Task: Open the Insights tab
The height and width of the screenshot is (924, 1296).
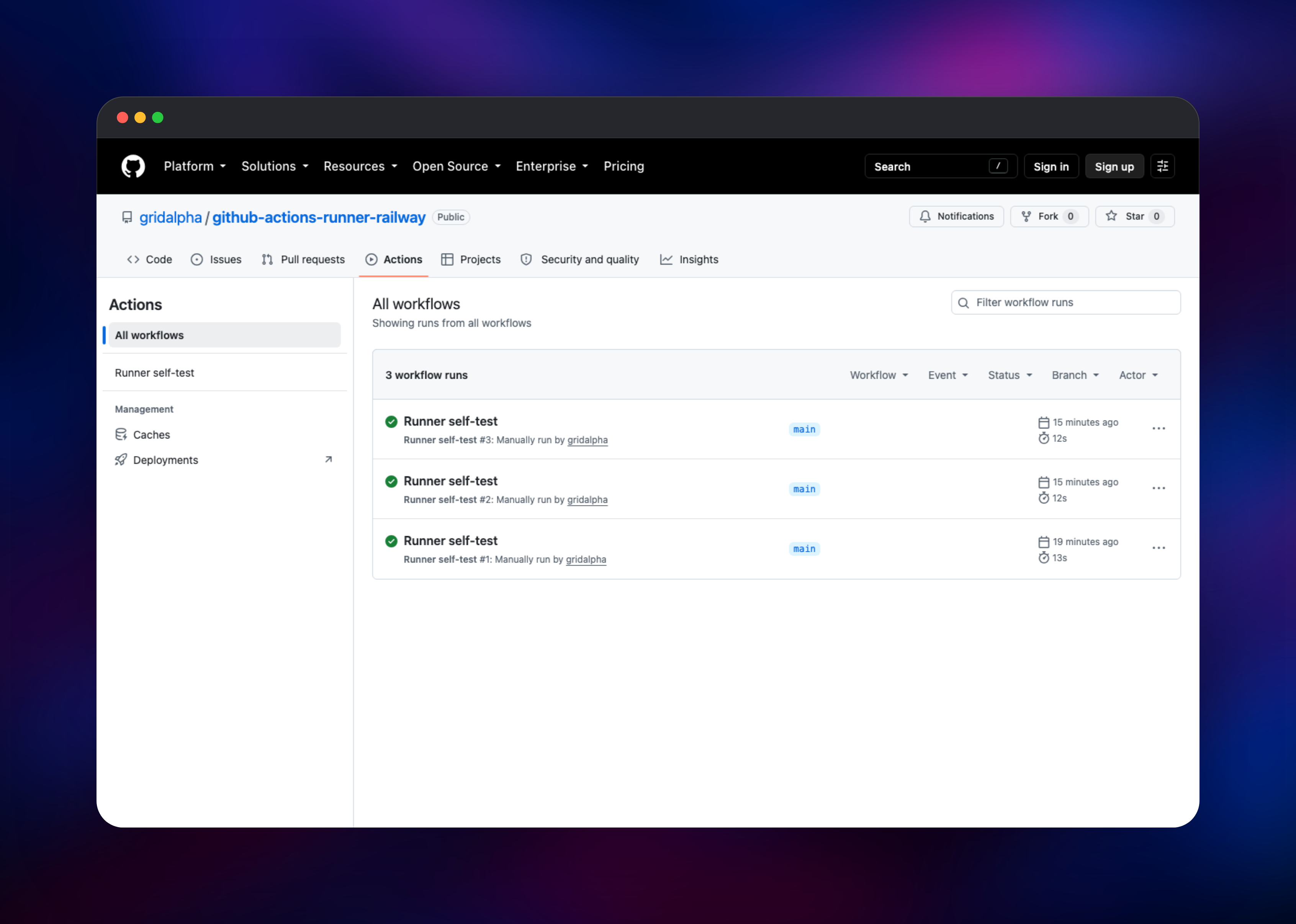Action: pyautogui.click(x=689, y=260)
